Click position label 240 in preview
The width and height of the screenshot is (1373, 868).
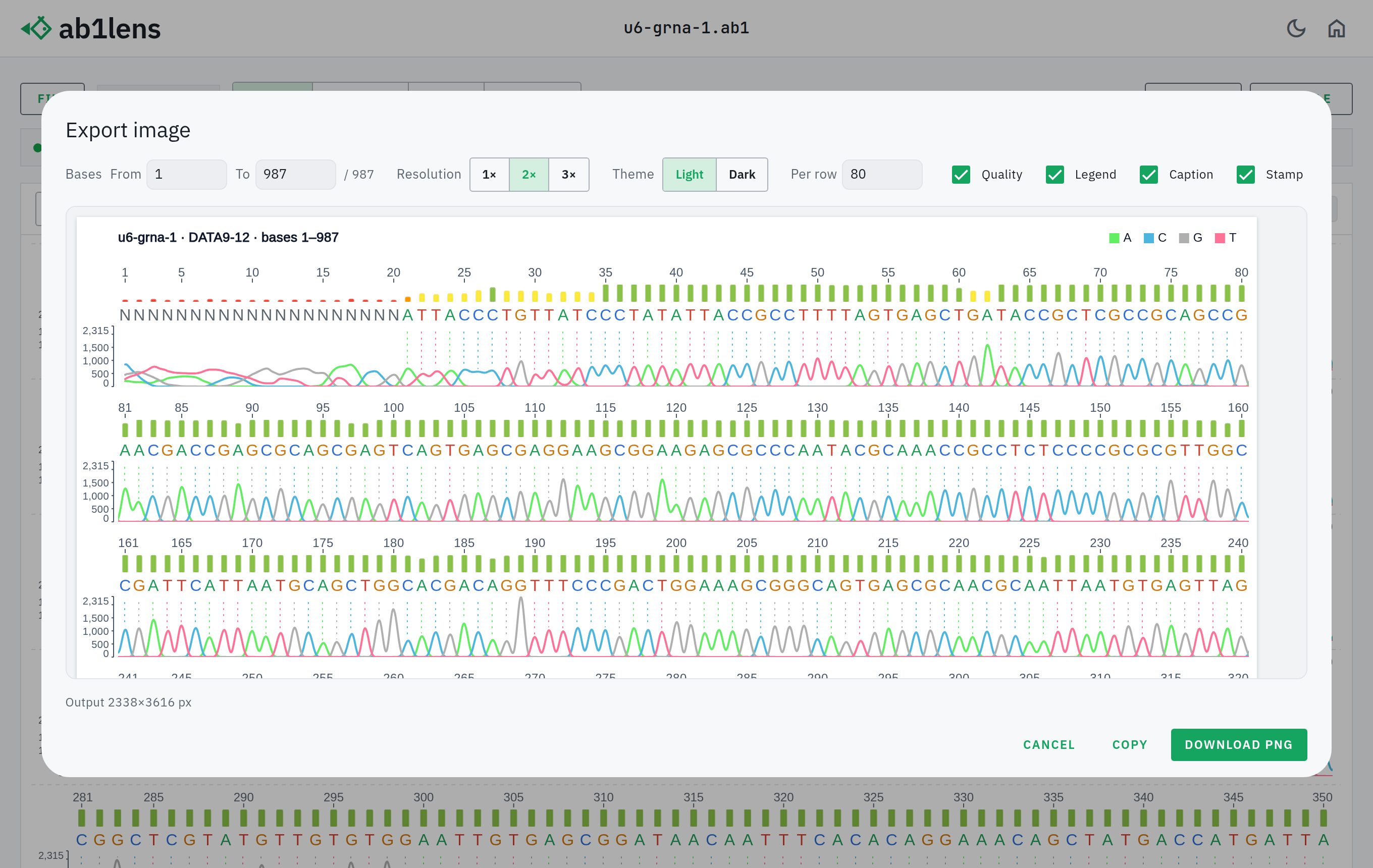[x=1238, y=542]
